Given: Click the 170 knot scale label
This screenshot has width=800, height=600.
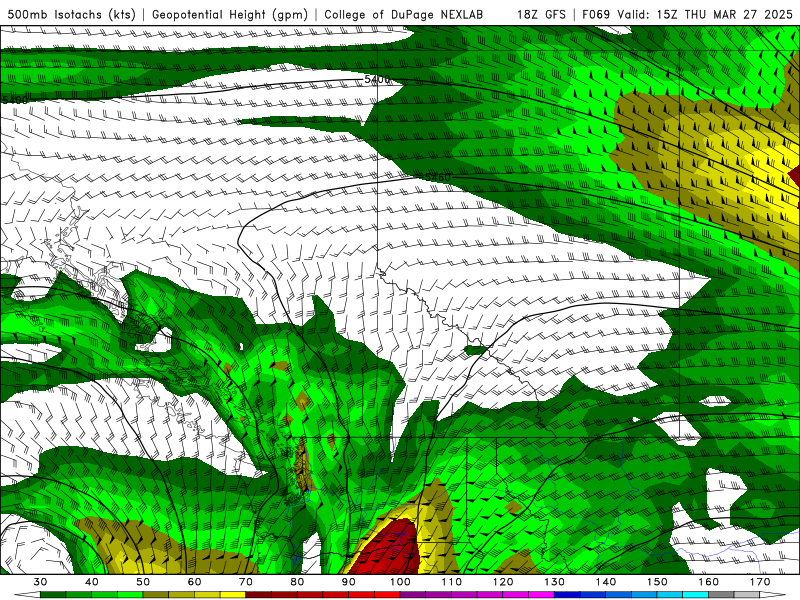Looking at the screenshot, I should click(x=760, y=582).
